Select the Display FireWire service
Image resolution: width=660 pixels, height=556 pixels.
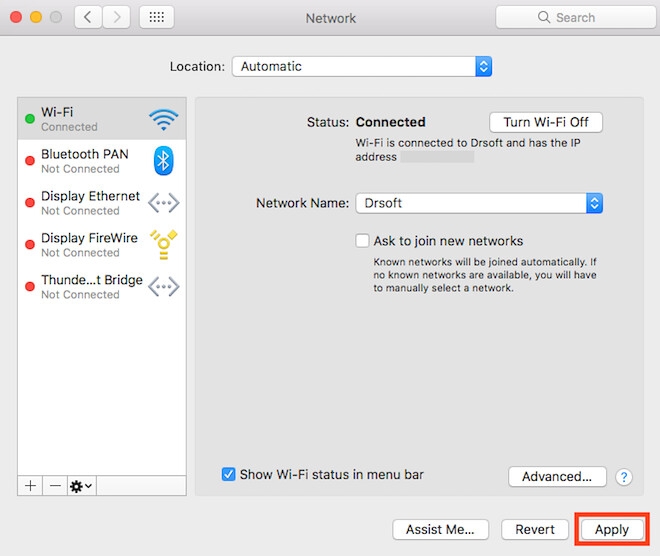coord(102,245)
